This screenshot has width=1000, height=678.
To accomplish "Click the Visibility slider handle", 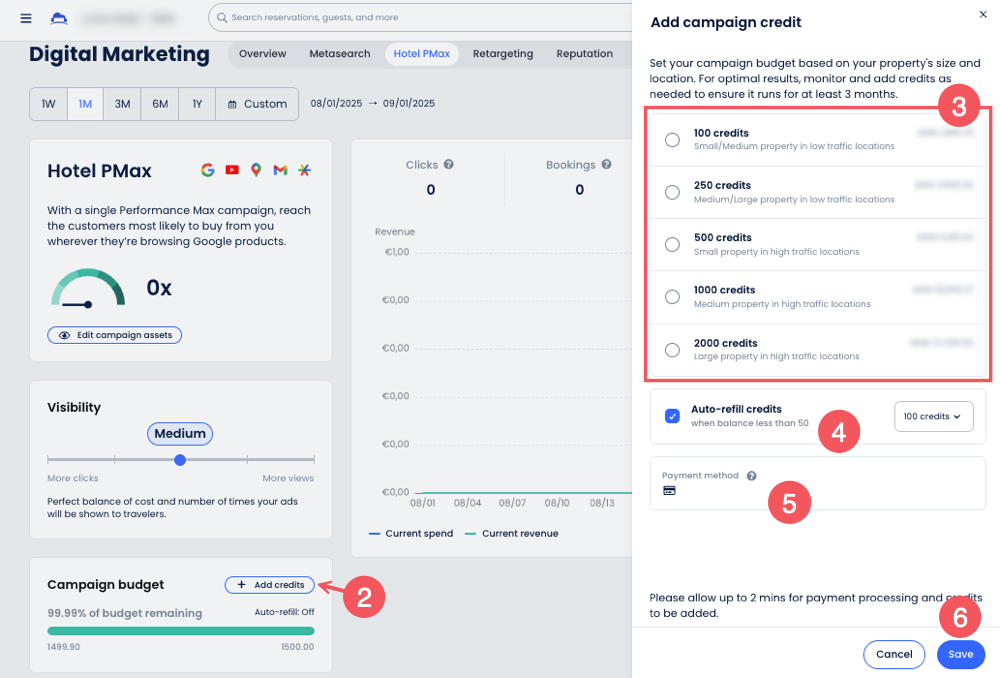I will [180, 460].
